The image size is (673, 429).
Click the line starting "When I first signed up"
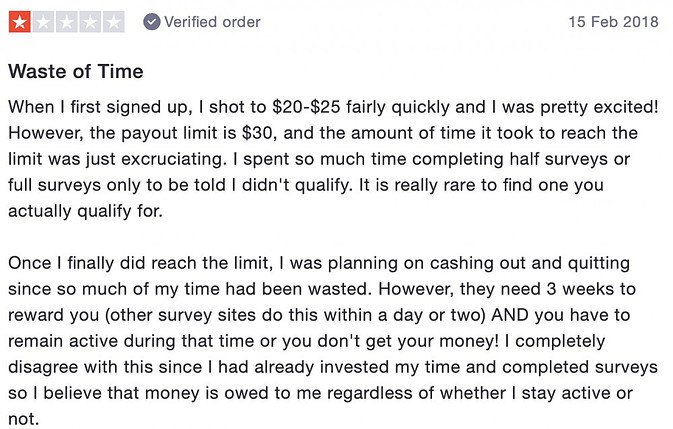[333, 107]
